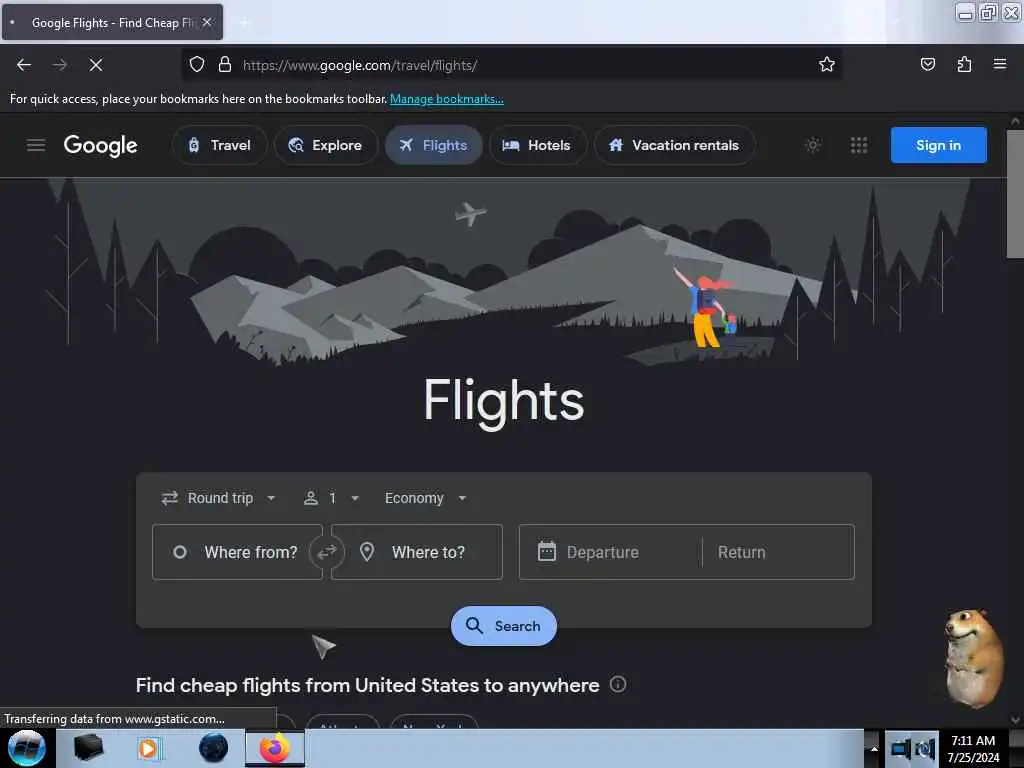Open info about cheap flights heading

click(618, 684)
